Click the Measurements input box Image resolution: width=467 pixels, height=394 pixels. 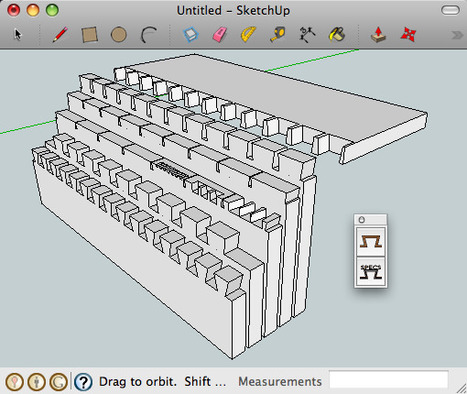389,380
